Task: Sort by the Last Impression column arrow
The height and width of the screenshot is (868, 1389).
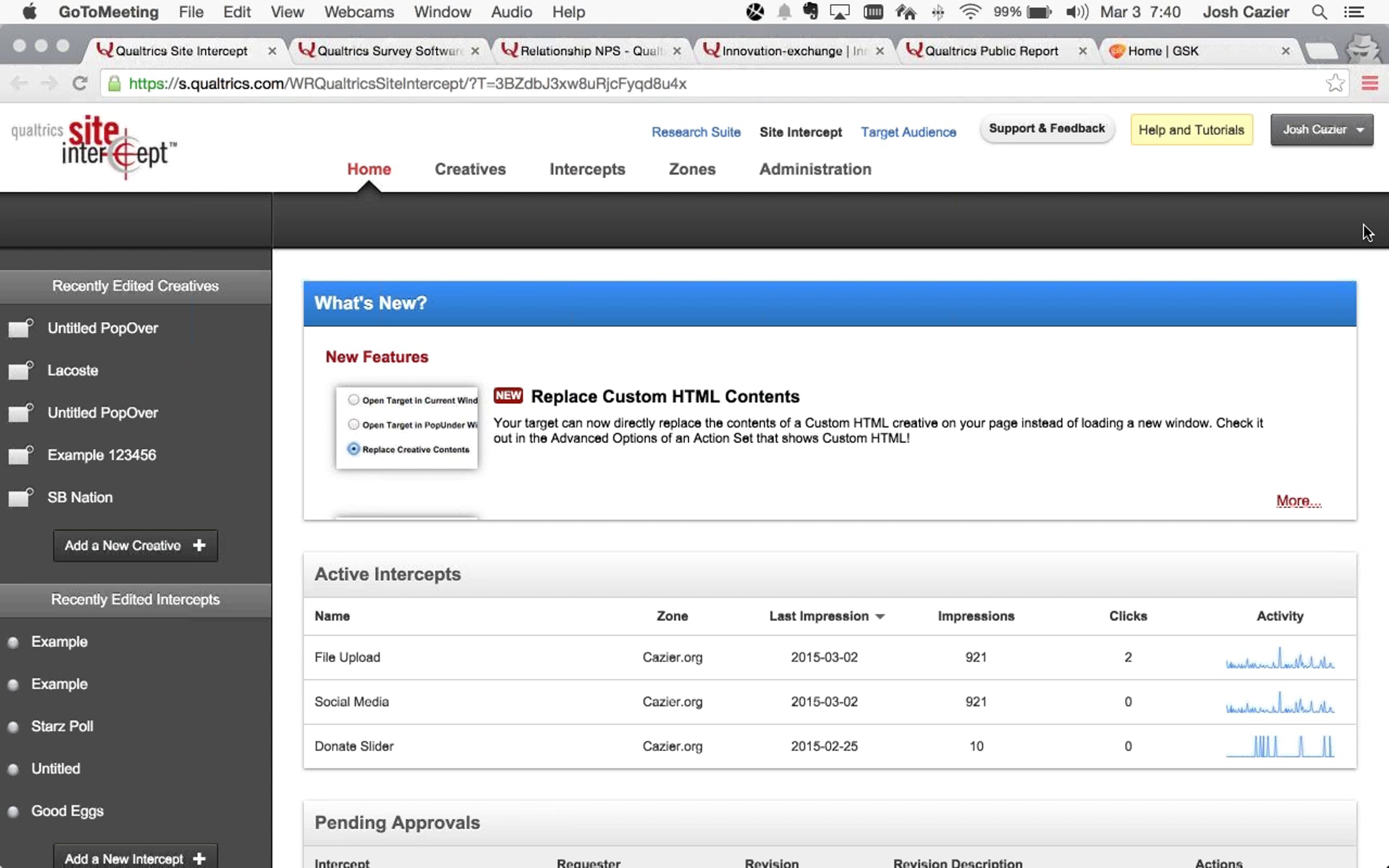Action: coord(880,617)
